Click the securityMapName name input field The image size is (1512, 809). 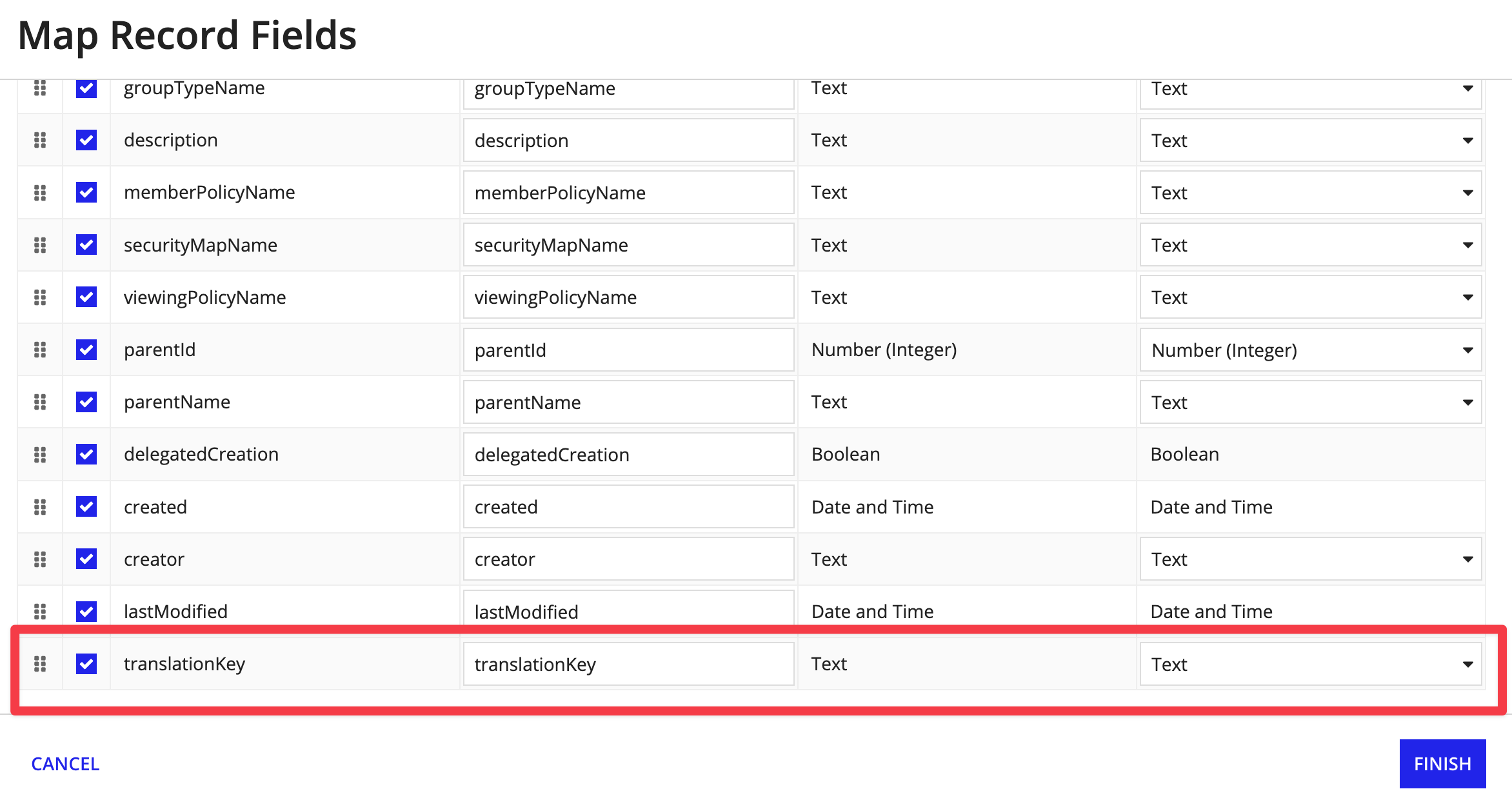pyautogui.click(x=628, y=245)
